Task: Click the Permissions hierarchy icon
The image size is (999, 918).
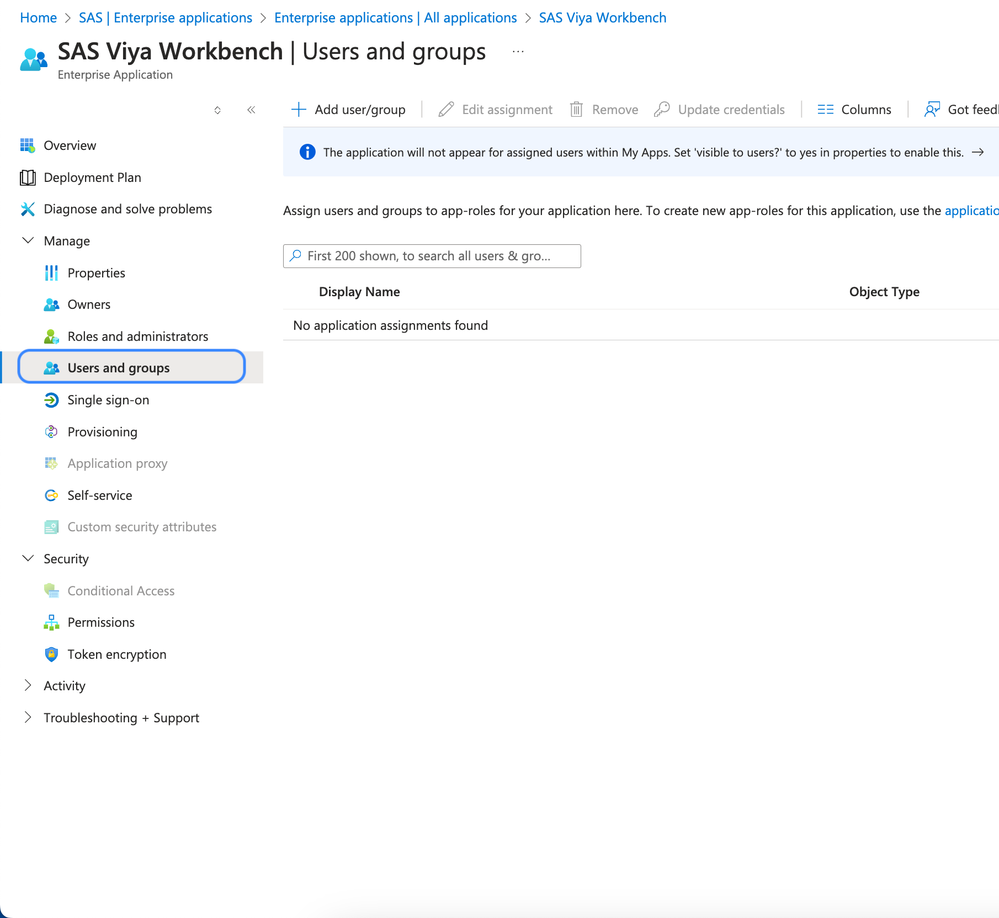Action: coord(51,622)
